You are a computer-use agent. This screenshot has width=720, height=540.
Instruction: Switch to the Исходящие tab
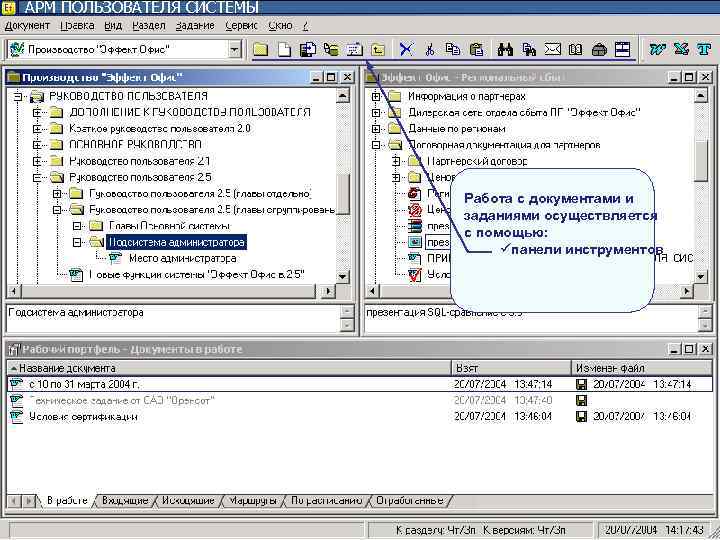click(188, 501)
